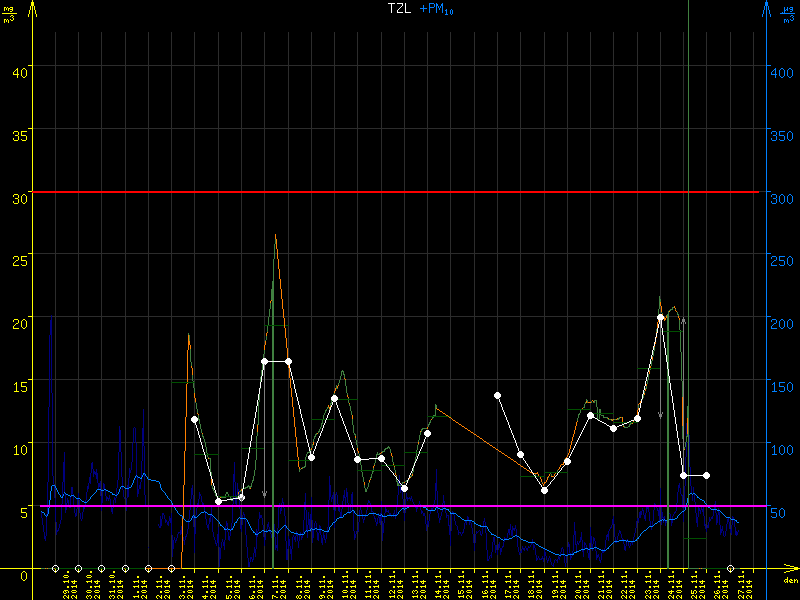Select the rightmost circle marker on x-axis
Viewport: 800px width, 600px height.
click(x=731, y=568)
